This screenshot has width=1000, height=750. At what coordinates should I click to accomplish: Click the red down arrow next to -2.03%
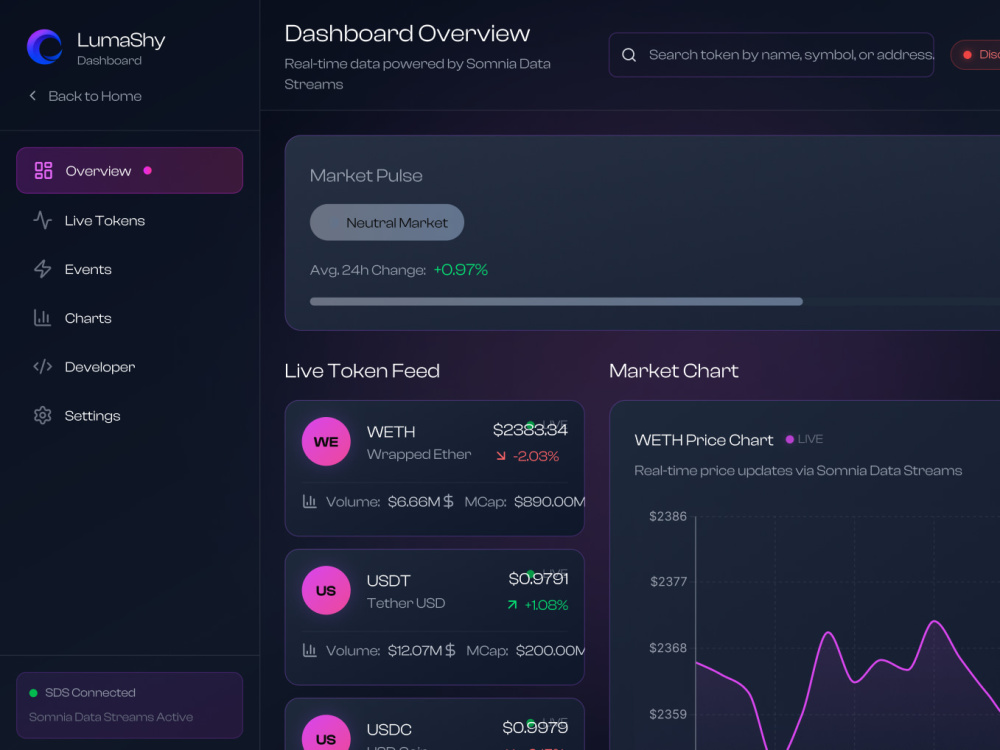point(501,456)
